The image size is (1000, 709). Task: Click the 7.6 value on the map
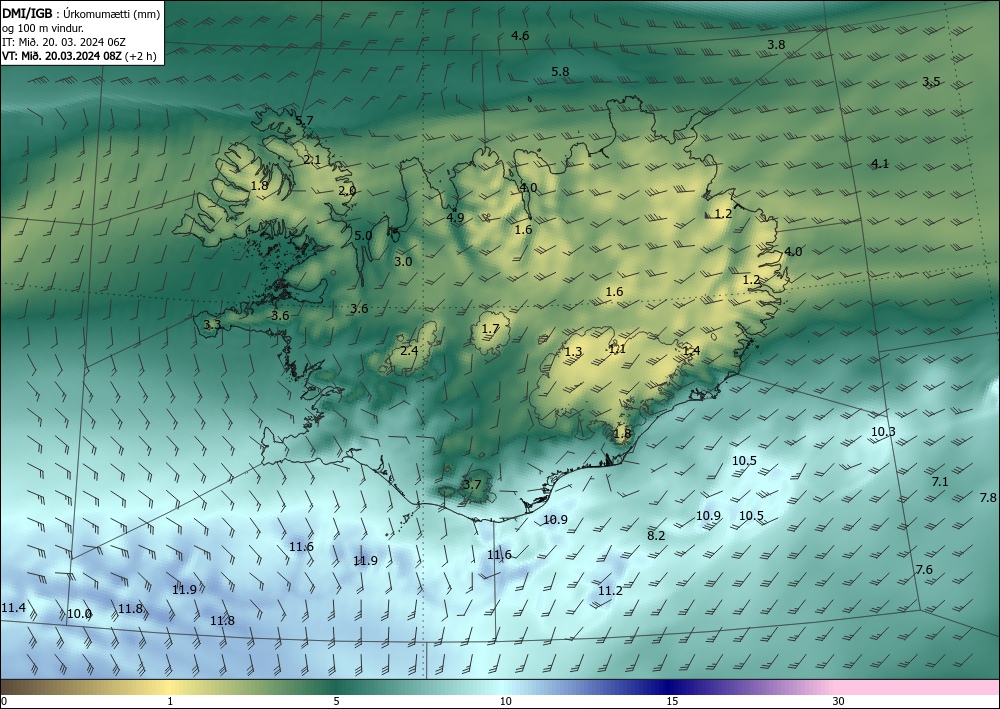(x=924, y=569)
